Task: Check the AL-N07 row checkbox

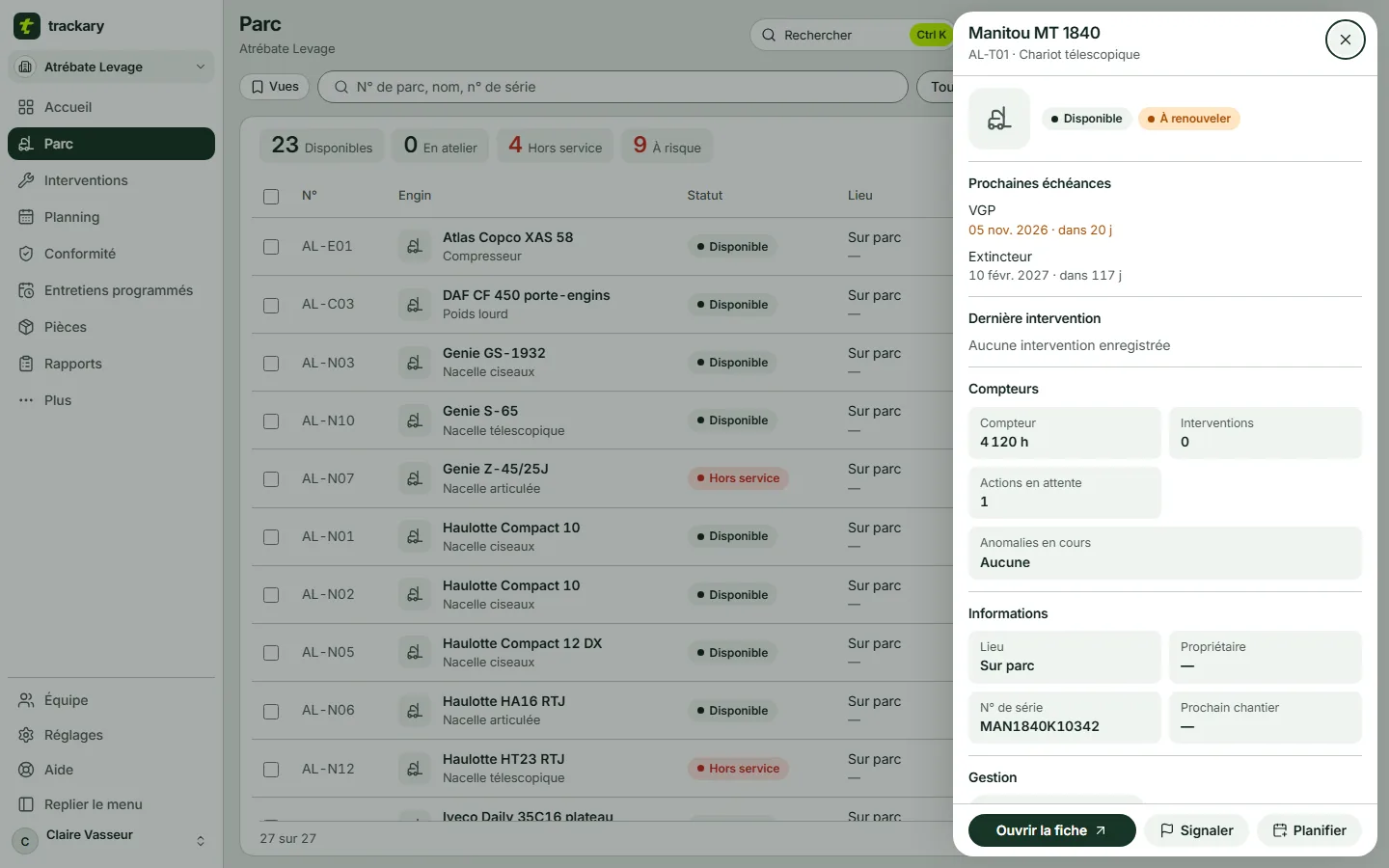Action: point(271,478)
